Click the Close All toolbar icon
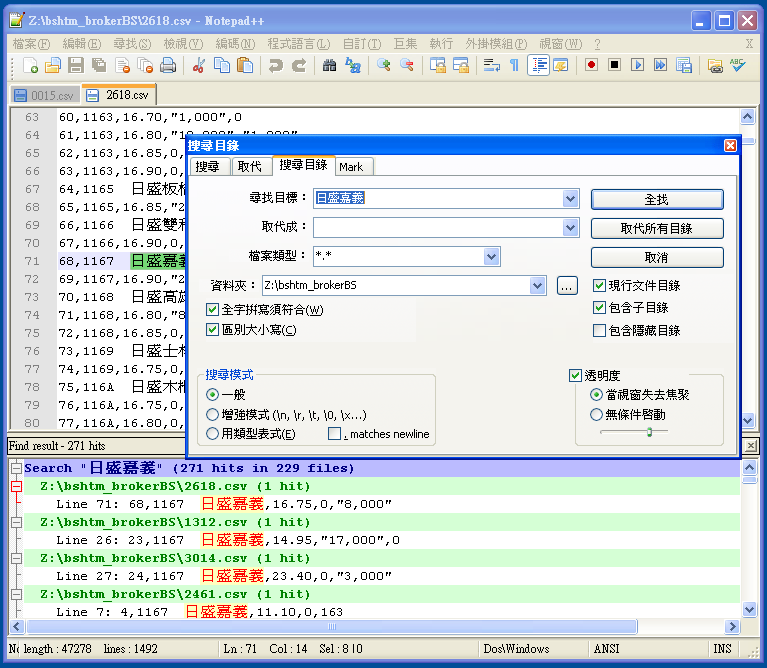767x668 pixels. click(x=145, y=66)
